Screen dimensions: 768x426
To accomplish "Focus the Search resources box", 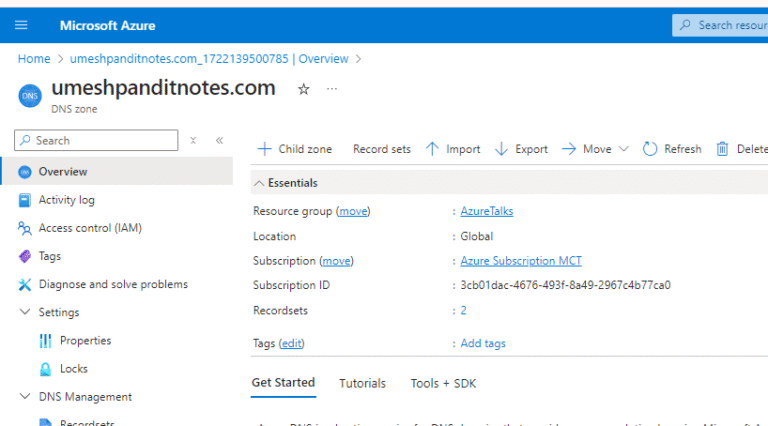I will 720,25.
